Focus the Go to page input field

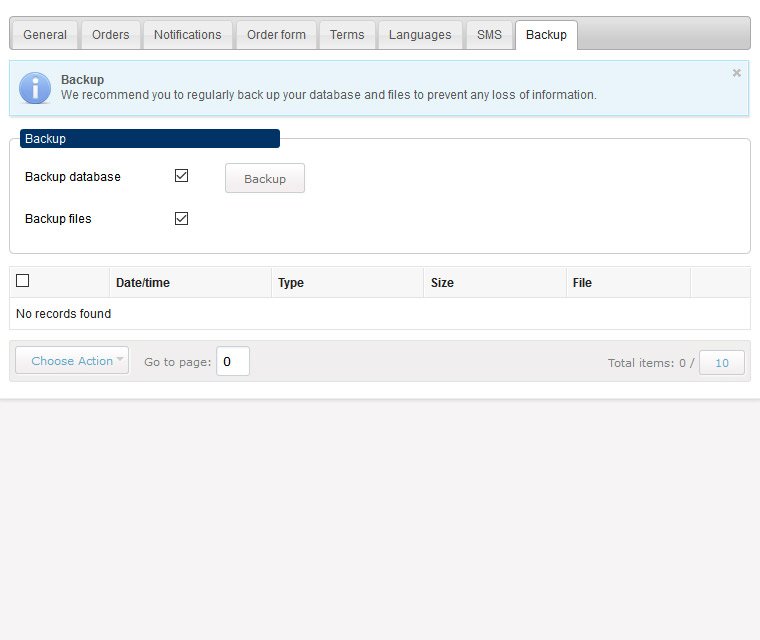tap(233, 361)
